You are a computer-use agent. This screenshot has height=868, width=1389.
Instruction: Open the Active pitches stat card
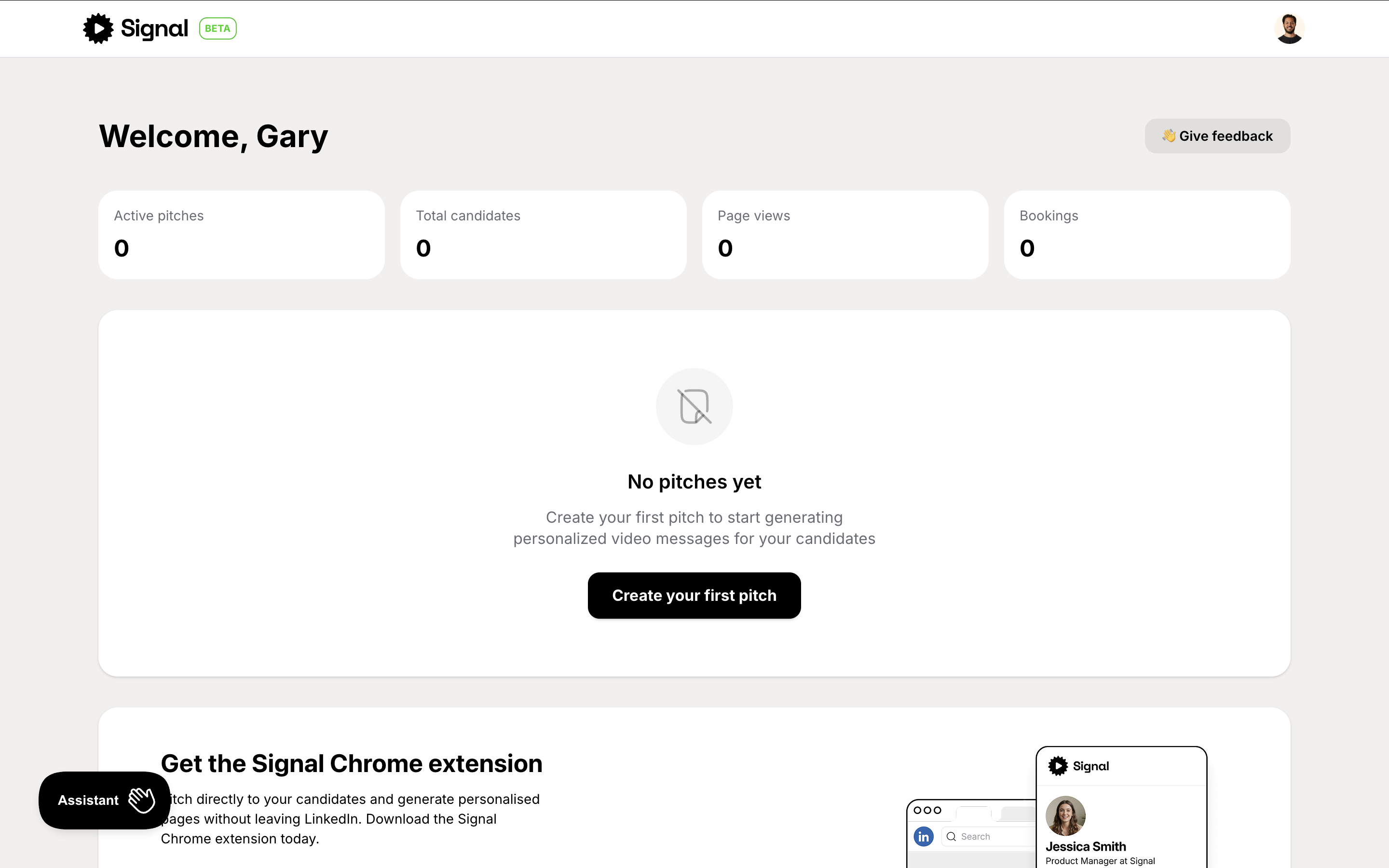(241, 235)
